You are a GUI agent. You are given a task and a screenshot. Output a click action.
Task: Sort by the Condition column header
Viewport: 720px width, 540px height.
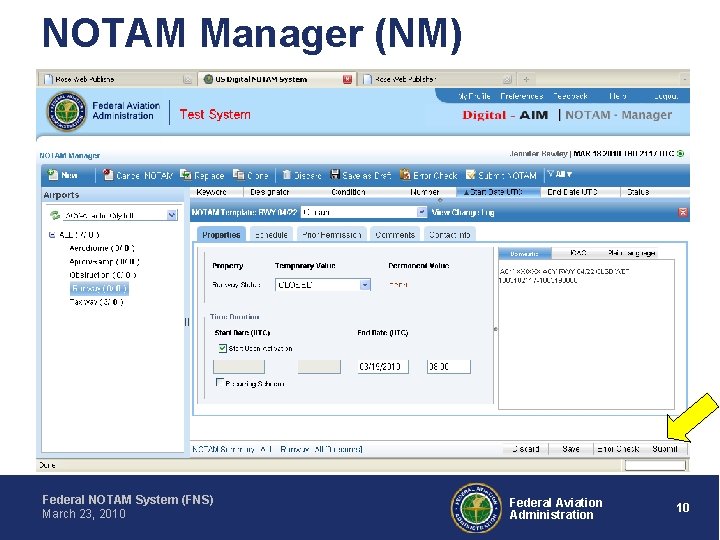point(348,192)
